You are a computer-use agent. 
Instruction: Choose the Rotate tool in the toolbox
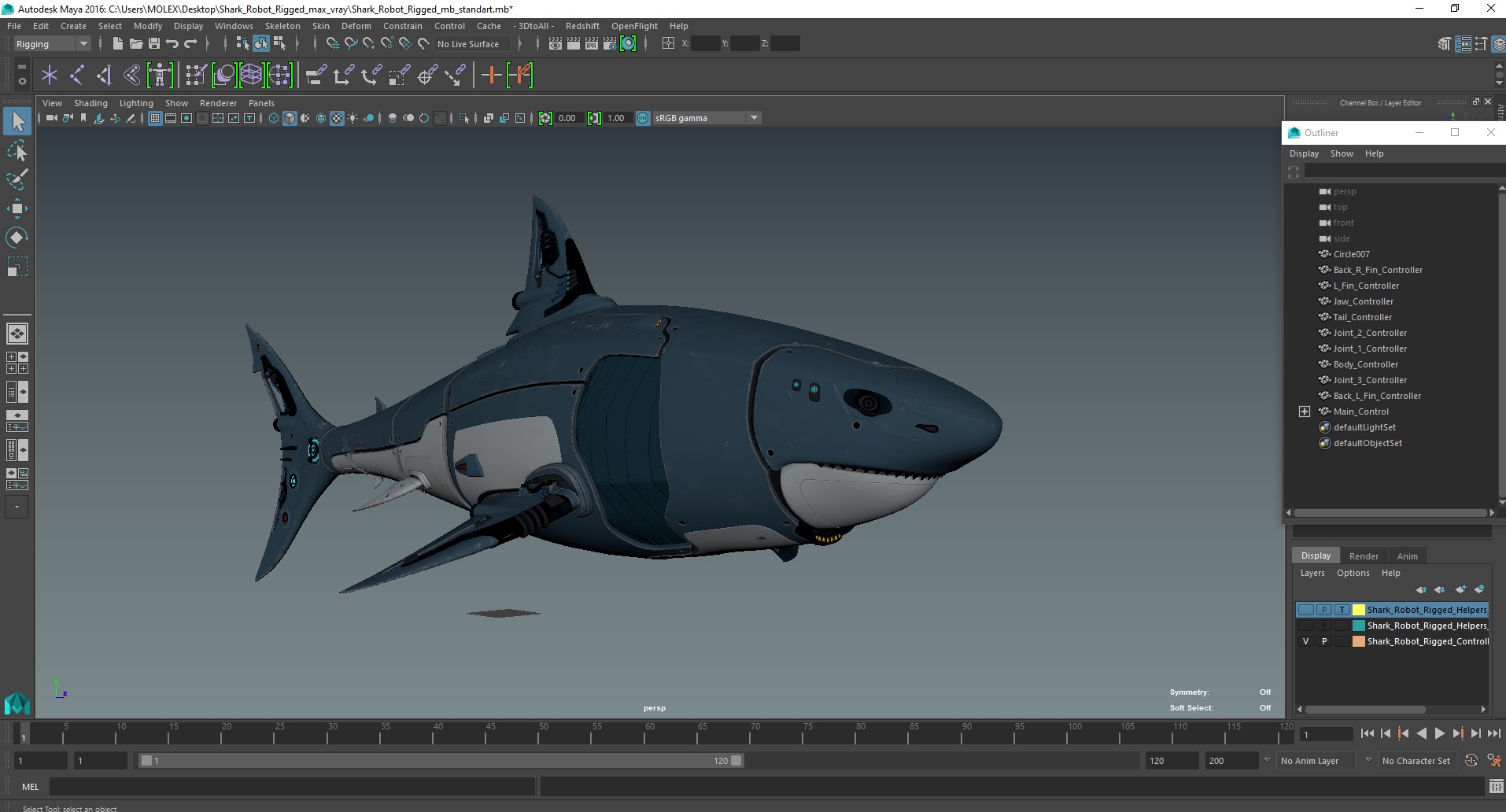pyautogui.click(x=17, y=238)
